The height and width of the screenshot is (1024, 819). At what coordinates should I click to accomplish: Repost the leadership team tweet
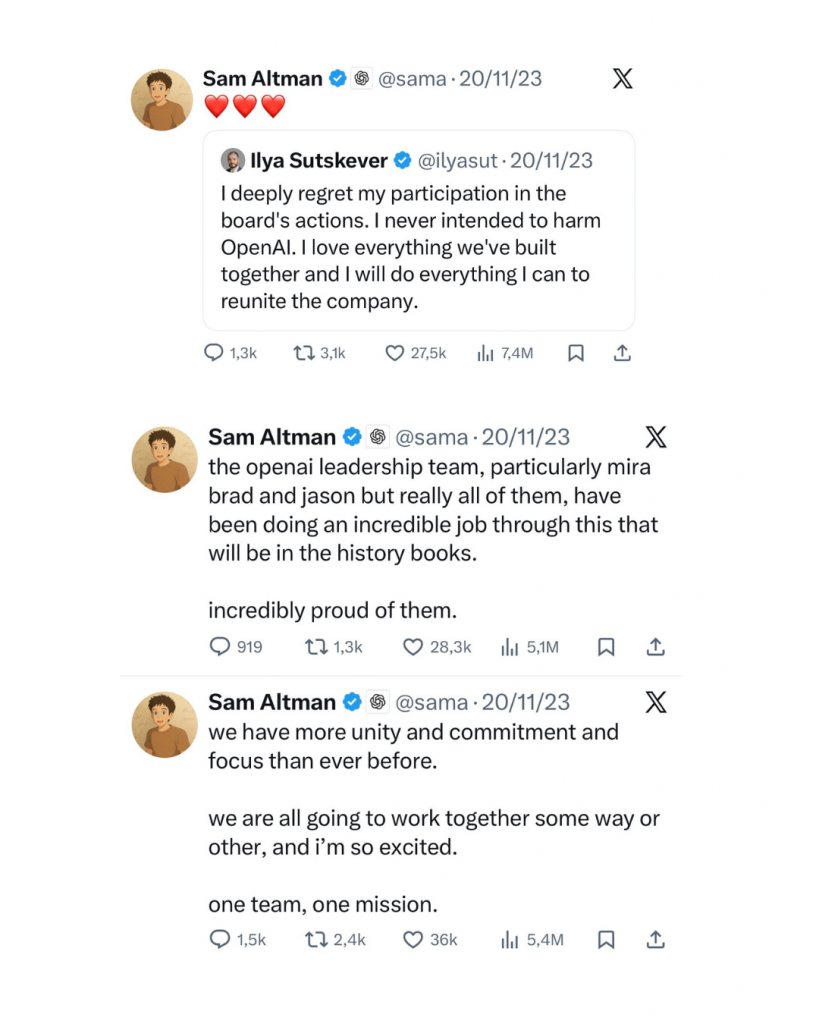click(315, 647)
